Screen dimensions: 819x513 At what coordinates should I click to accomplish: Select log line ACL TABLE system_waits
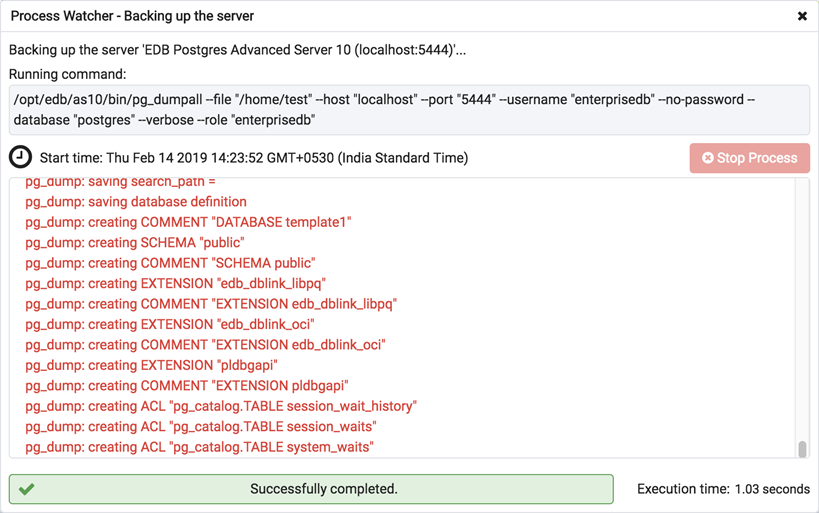tap(199, 447)
